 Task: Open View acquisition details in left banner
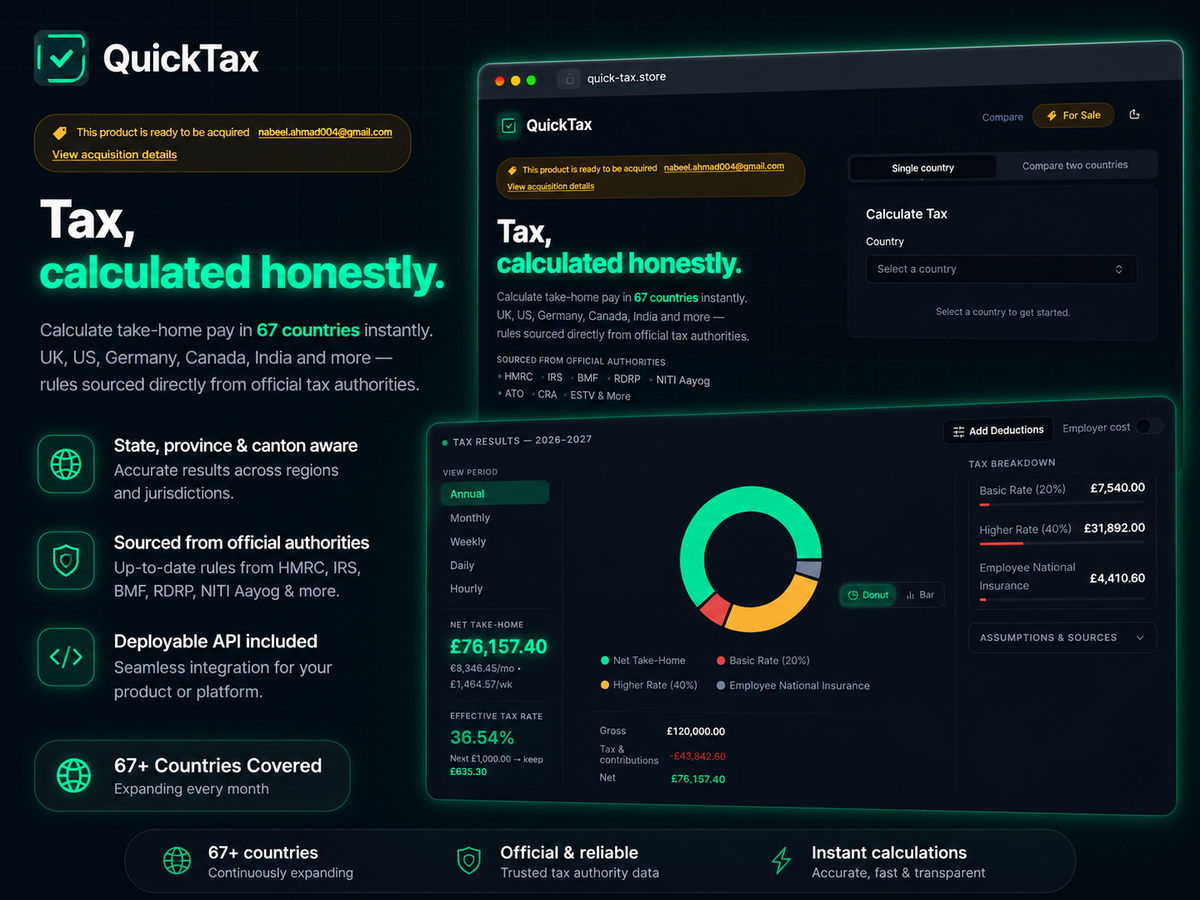(x=114, y=155)
